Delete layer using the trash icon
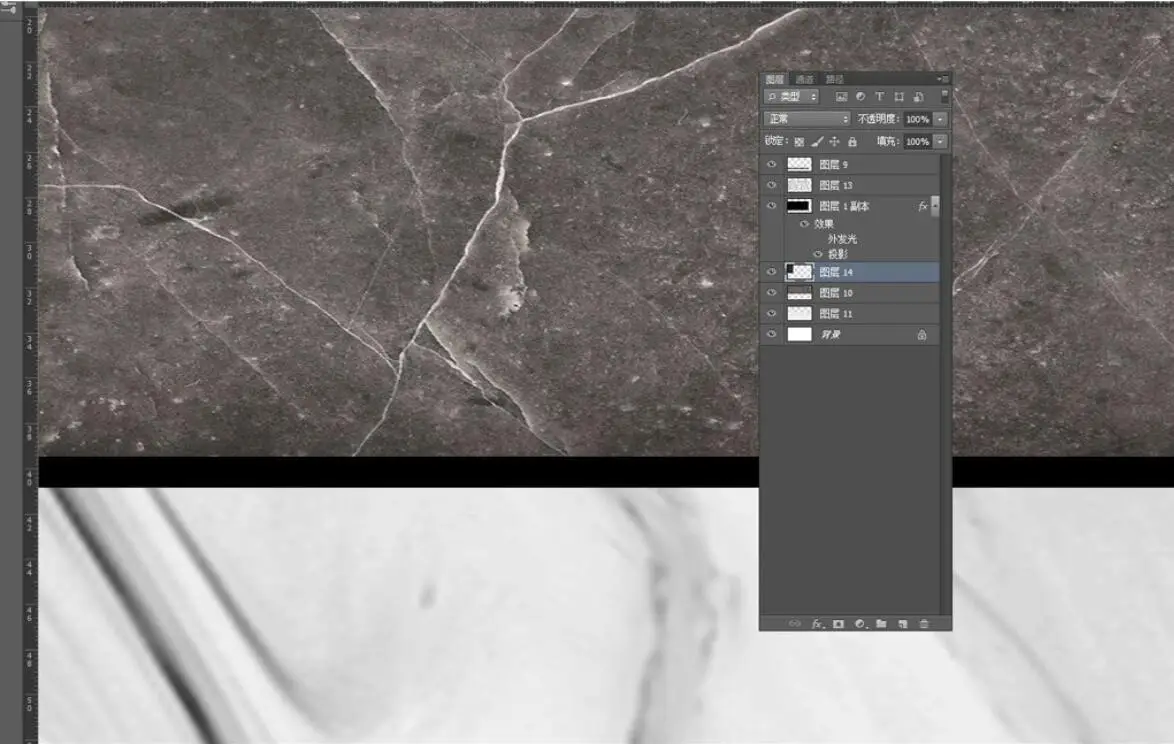The height and width of the screenshot is (744, 1174). click(x=924, y=624)
